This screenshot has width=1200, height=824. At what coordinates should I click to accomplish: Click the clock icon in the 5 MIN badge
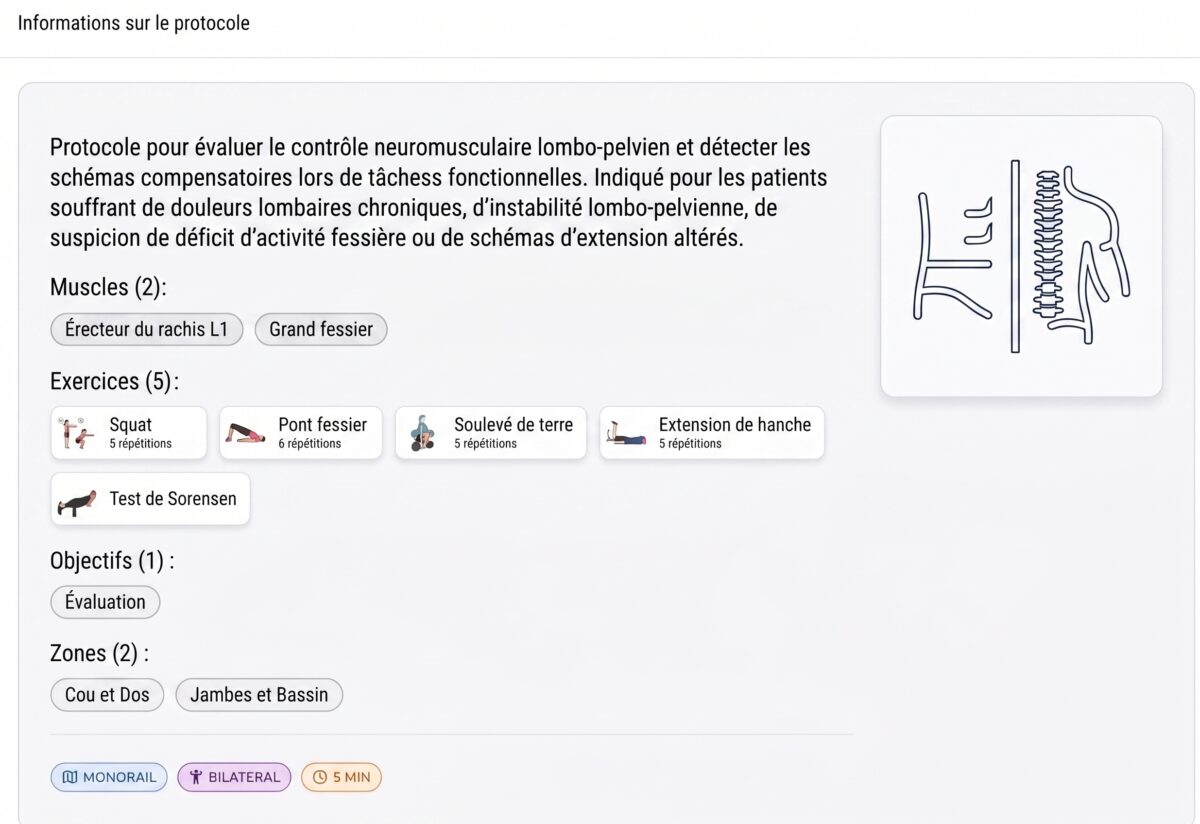[320, 777]
